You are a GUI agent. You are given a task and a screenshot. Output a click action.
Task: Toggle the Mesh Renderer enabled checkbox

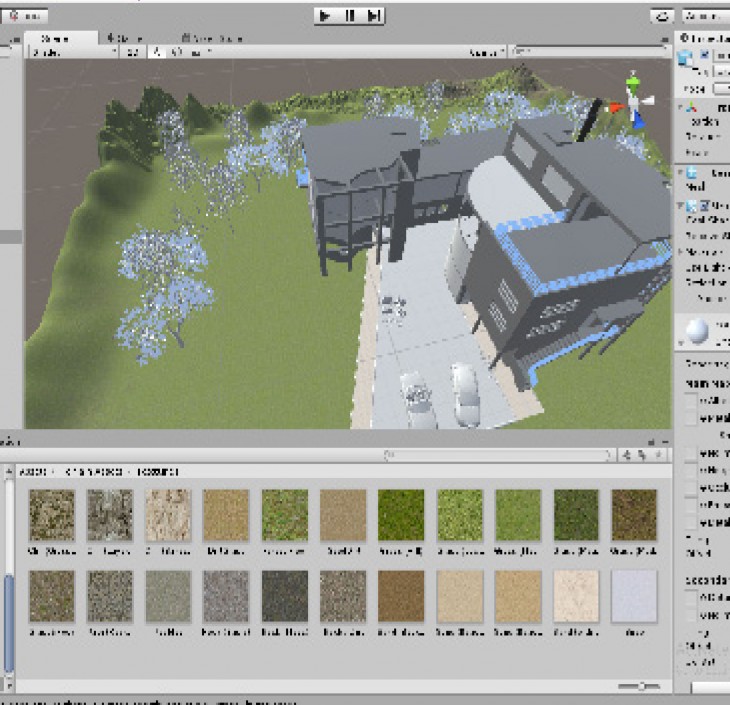coord(705,205)
